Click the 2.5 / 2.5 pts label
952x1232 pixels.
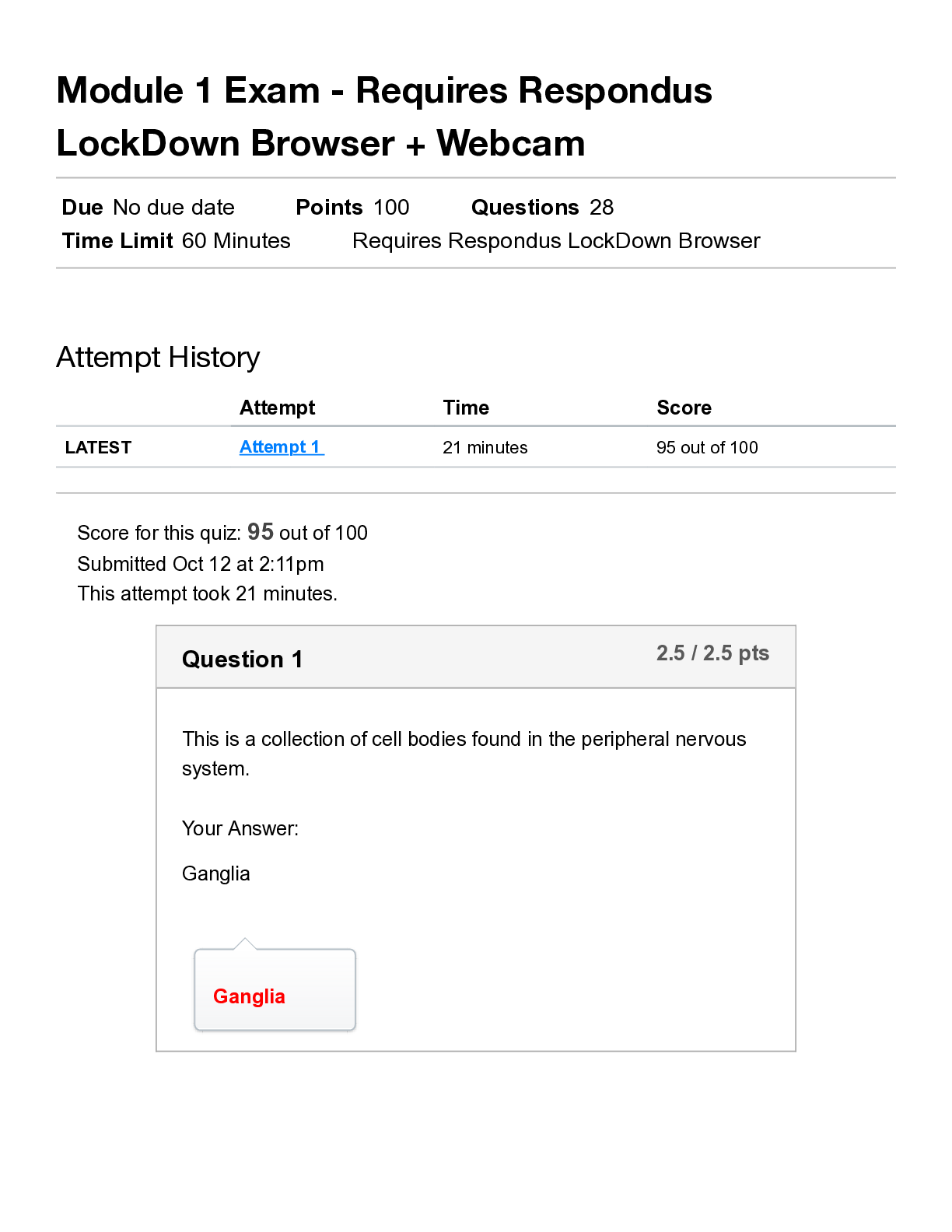[x=712, y=653]
